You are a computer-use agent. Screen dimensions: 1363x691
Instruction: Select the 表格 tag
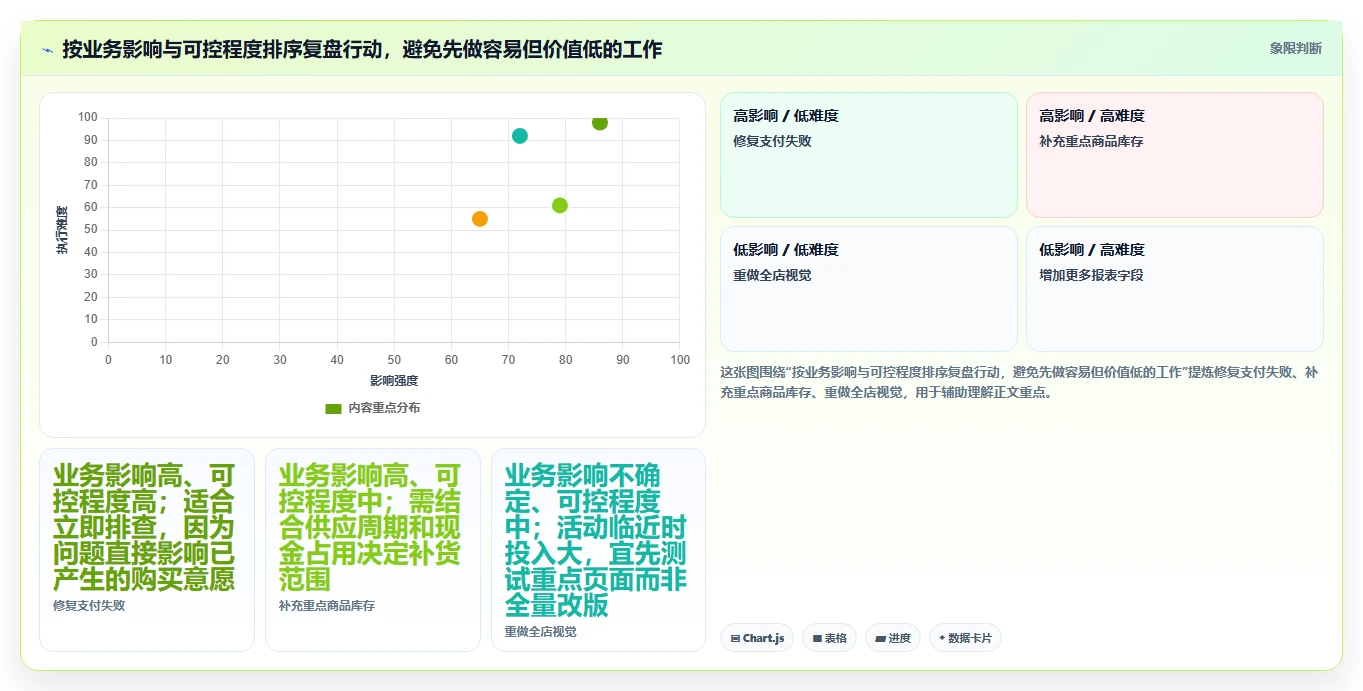point(829,638)
